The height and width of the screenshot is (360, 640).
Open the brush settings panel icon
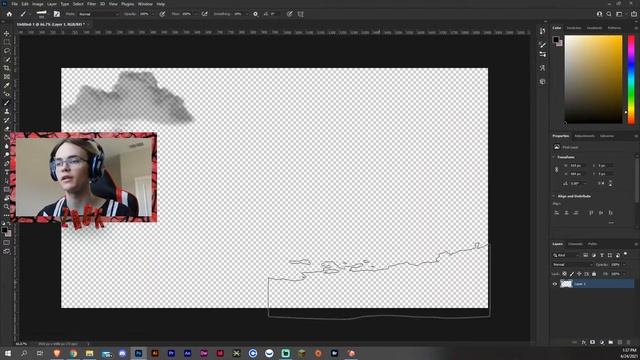point(57,14)
